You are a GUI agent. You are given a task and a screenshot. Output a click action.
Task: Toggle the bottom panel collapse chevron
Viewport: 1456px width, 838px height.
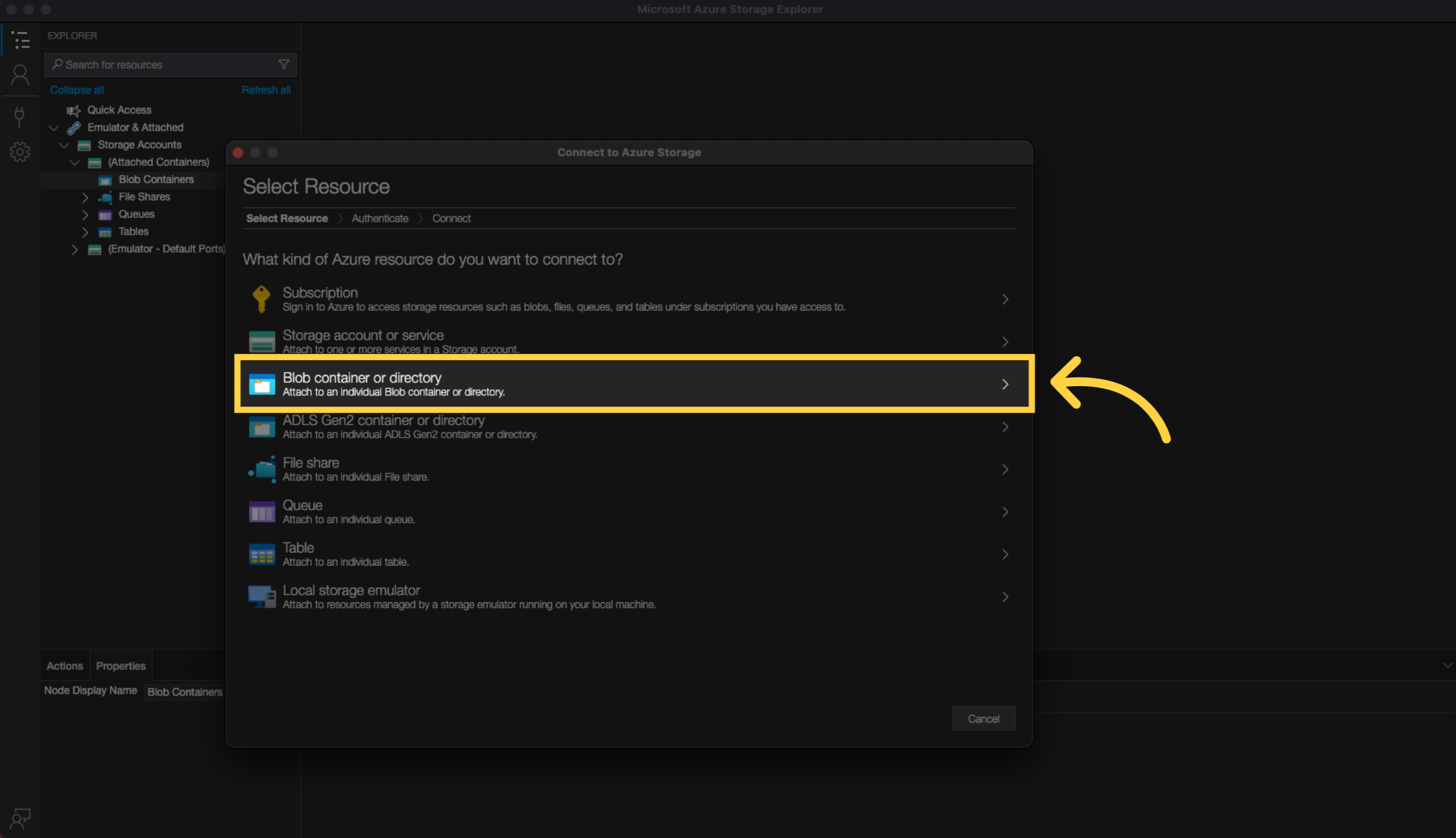[1447, 665]
